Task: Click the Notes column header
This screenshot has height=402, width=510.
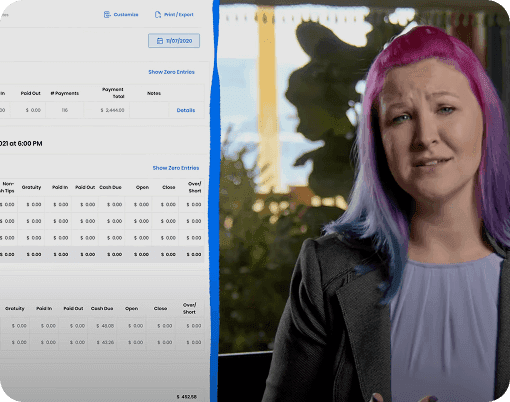Action: (154, 93)
